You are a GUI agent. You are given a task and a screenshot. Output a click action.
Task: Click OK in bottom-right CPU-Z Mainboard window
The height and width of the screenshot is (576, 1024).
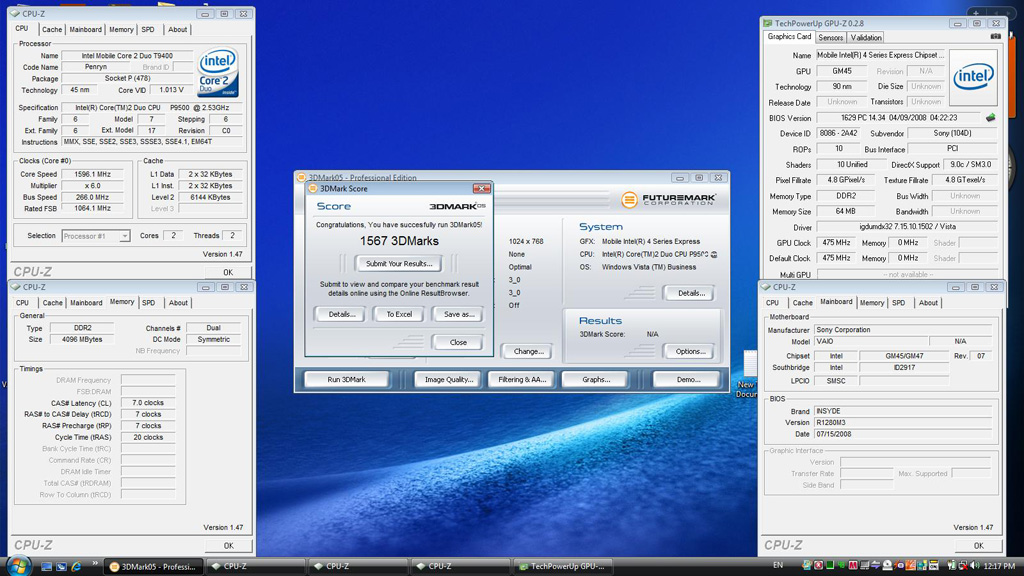tap(978, 546)
